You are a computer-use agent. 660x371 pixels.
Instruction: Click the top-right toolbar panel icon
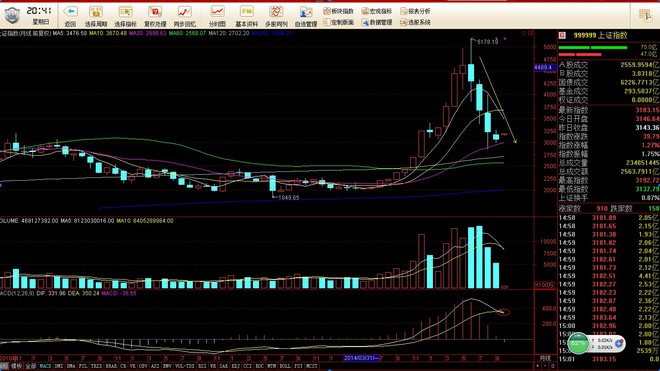[645, 15]
